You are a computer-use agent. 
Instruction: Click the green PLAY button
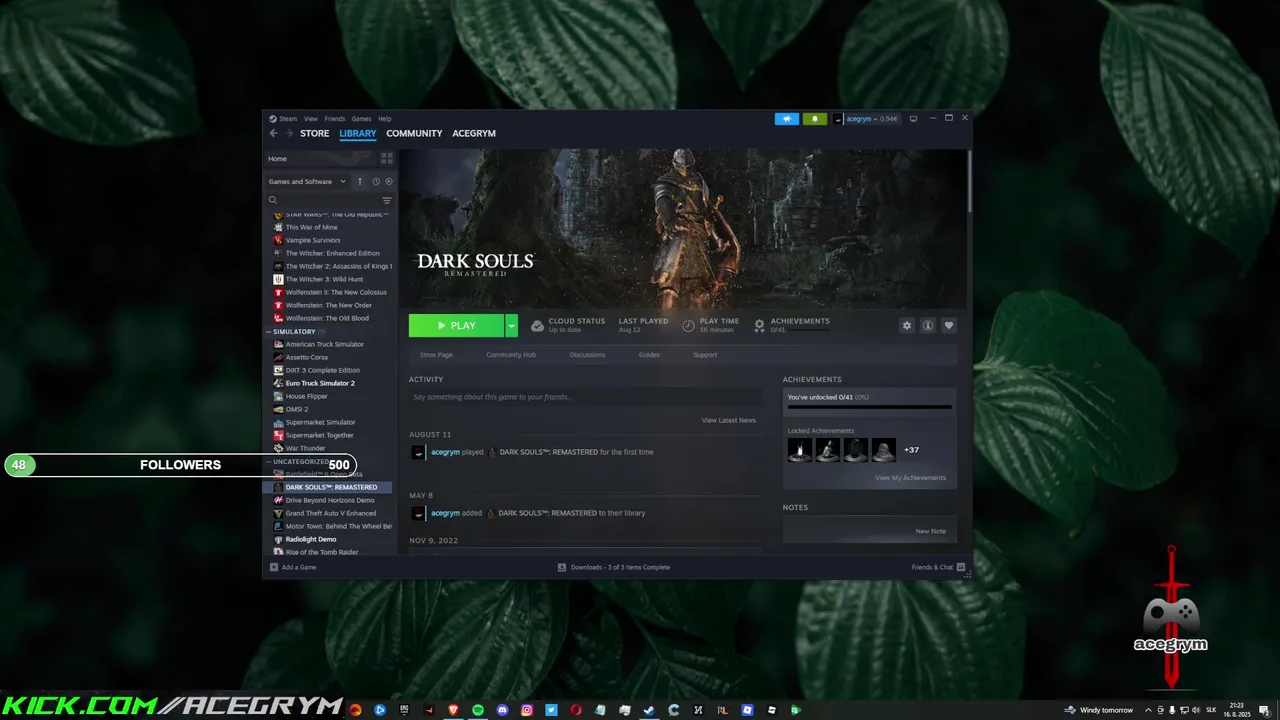point(457,325)
